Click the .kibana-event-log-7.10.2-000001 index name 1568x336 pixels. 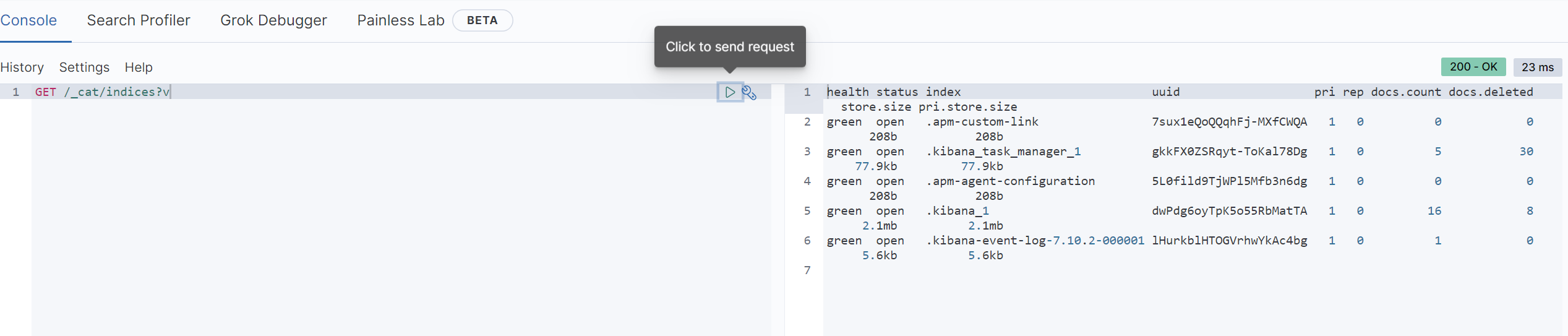(1035, 241)
